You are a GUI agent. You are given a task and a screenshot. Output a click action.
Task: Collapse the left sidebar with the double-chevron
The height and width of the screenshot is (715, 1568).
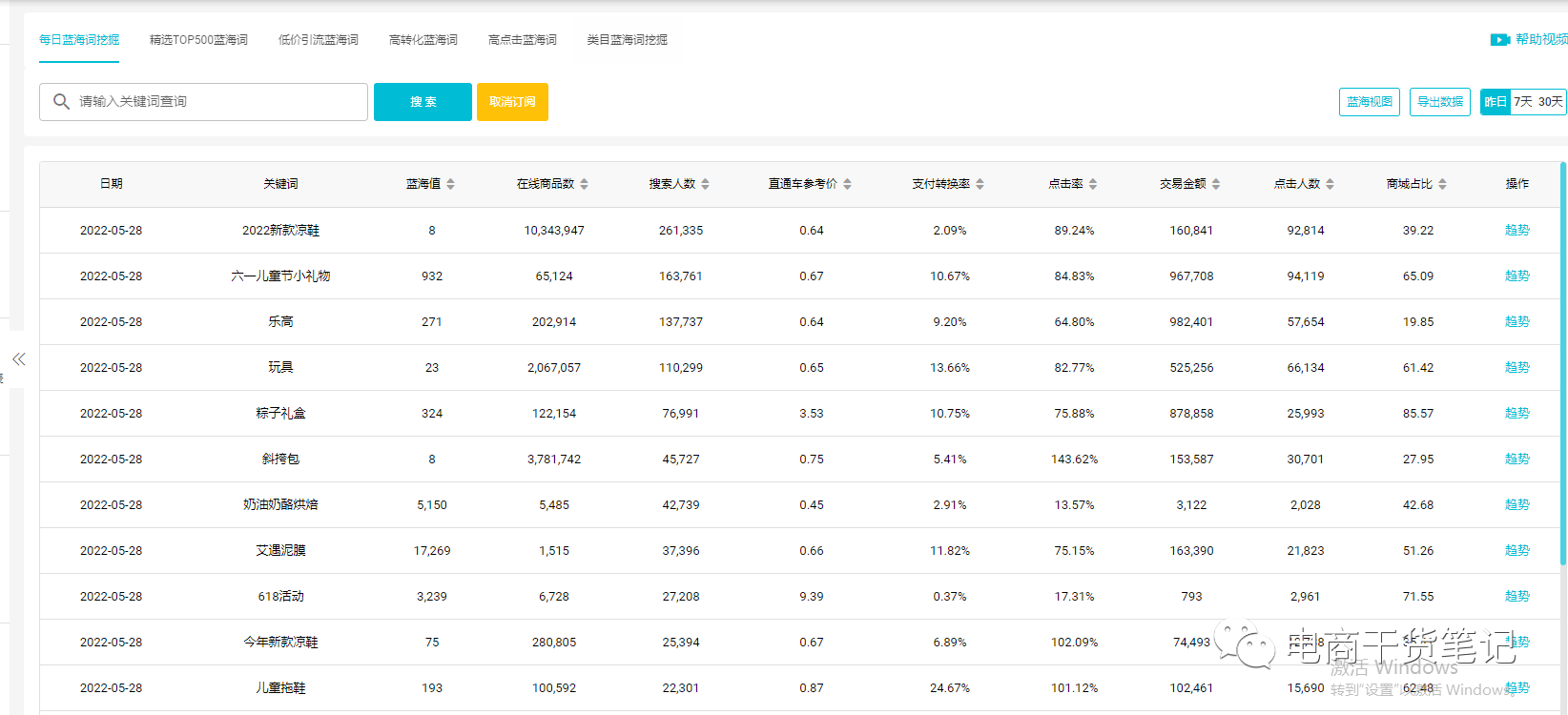click(x=19, y=359)
